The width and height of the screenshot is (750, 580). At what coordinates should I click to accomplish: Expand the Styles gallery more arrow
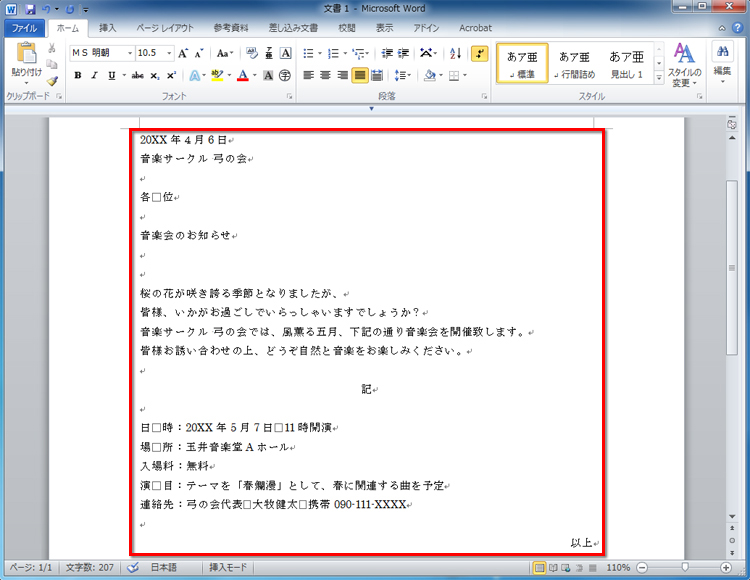click(659, 77)
